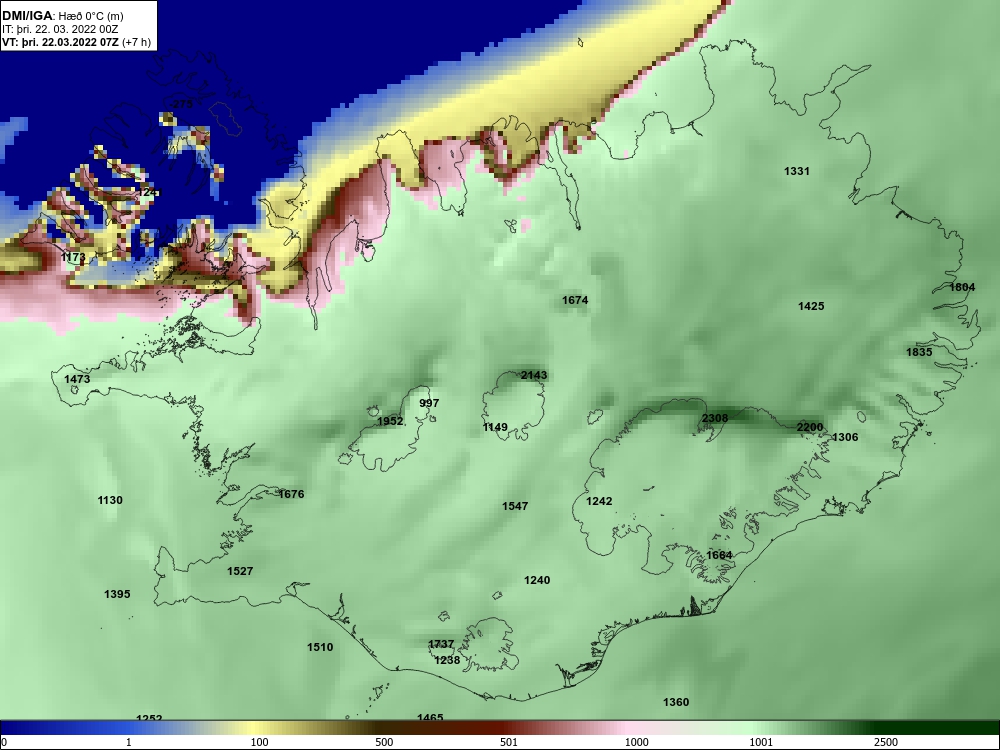Click the 1737 height value
This screenshot has height=750, width=1000.
tap(441, 644)
